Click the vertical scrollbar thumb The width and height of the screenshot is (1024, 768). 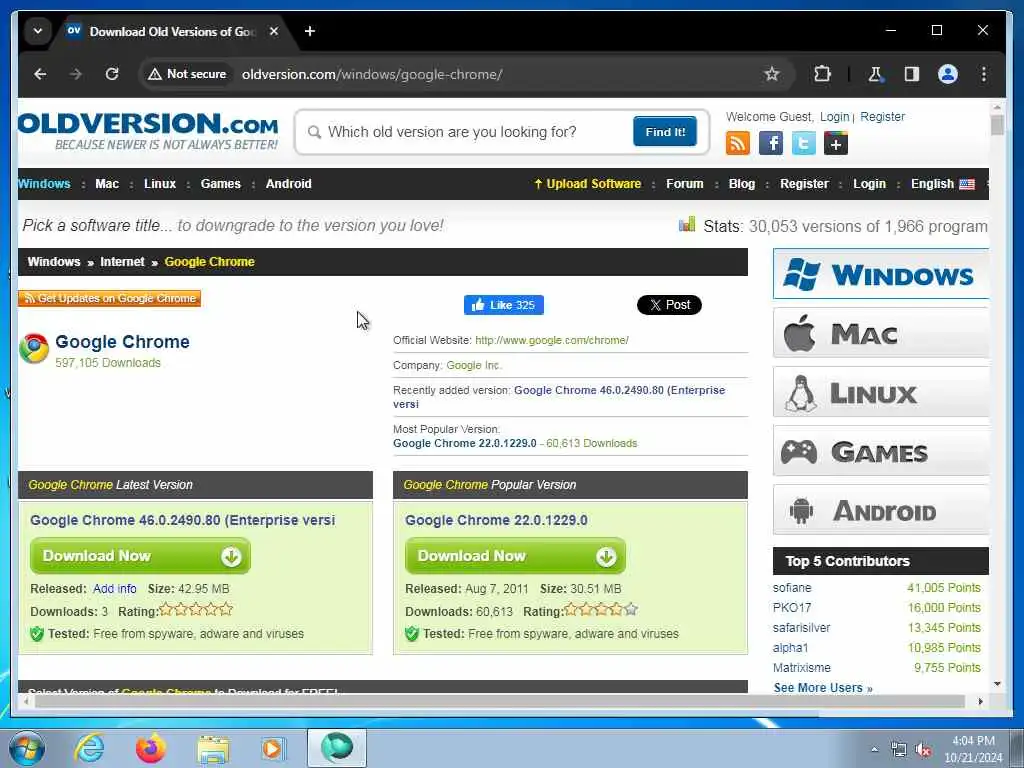[997, 125]
